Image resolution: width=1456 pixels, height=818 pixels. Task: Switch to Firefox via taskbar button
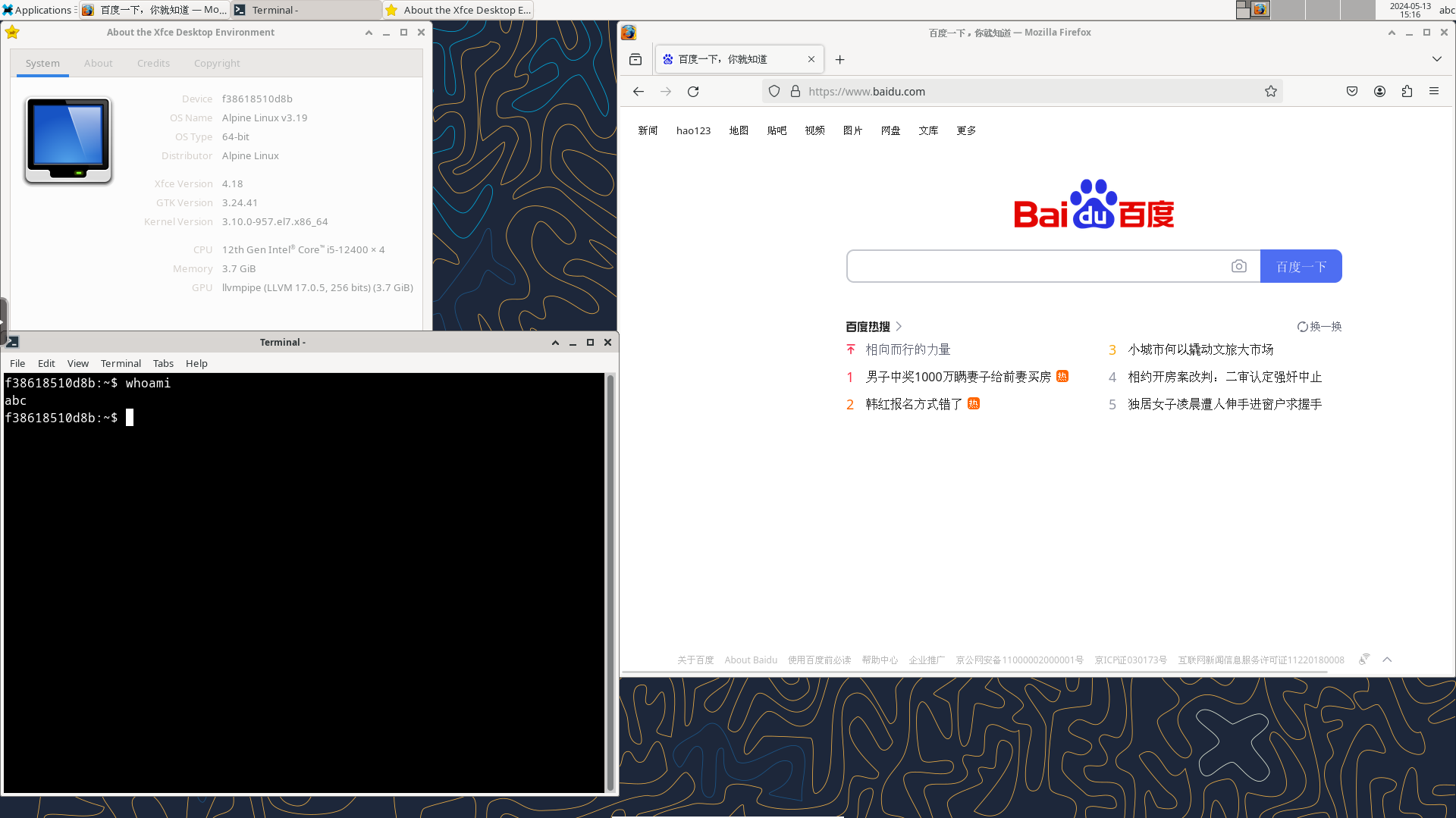(154, 10)
